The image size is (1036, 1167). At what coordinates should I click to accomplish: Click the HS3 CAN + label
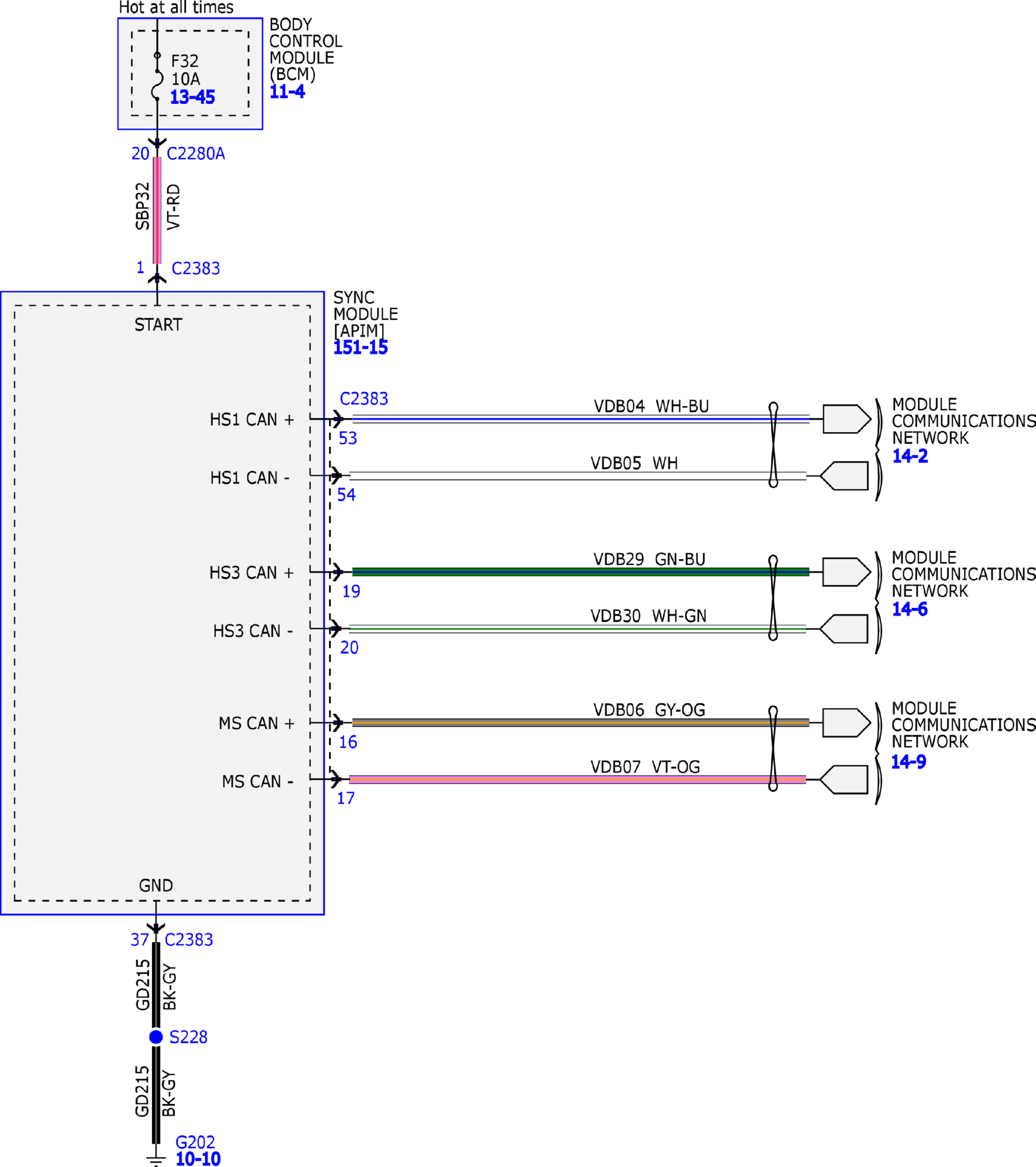(252, 573)
